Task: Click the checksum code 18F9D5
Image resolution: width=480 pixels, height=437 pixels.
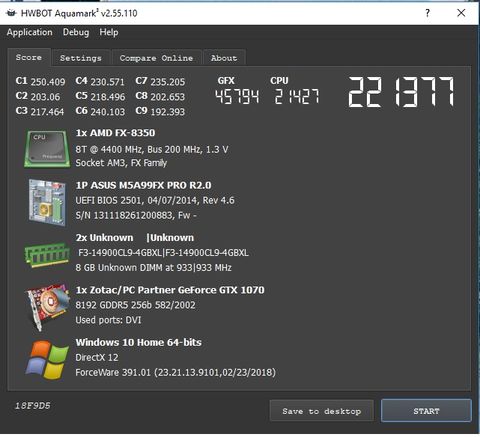Action: tap(33, 406)
